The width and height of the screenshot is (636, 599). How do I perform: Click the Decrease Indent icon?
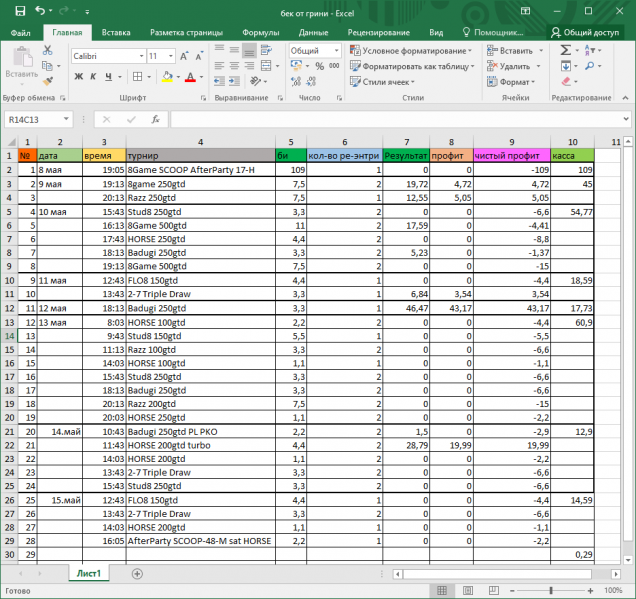pyautogui.click(x=219, y=82)
